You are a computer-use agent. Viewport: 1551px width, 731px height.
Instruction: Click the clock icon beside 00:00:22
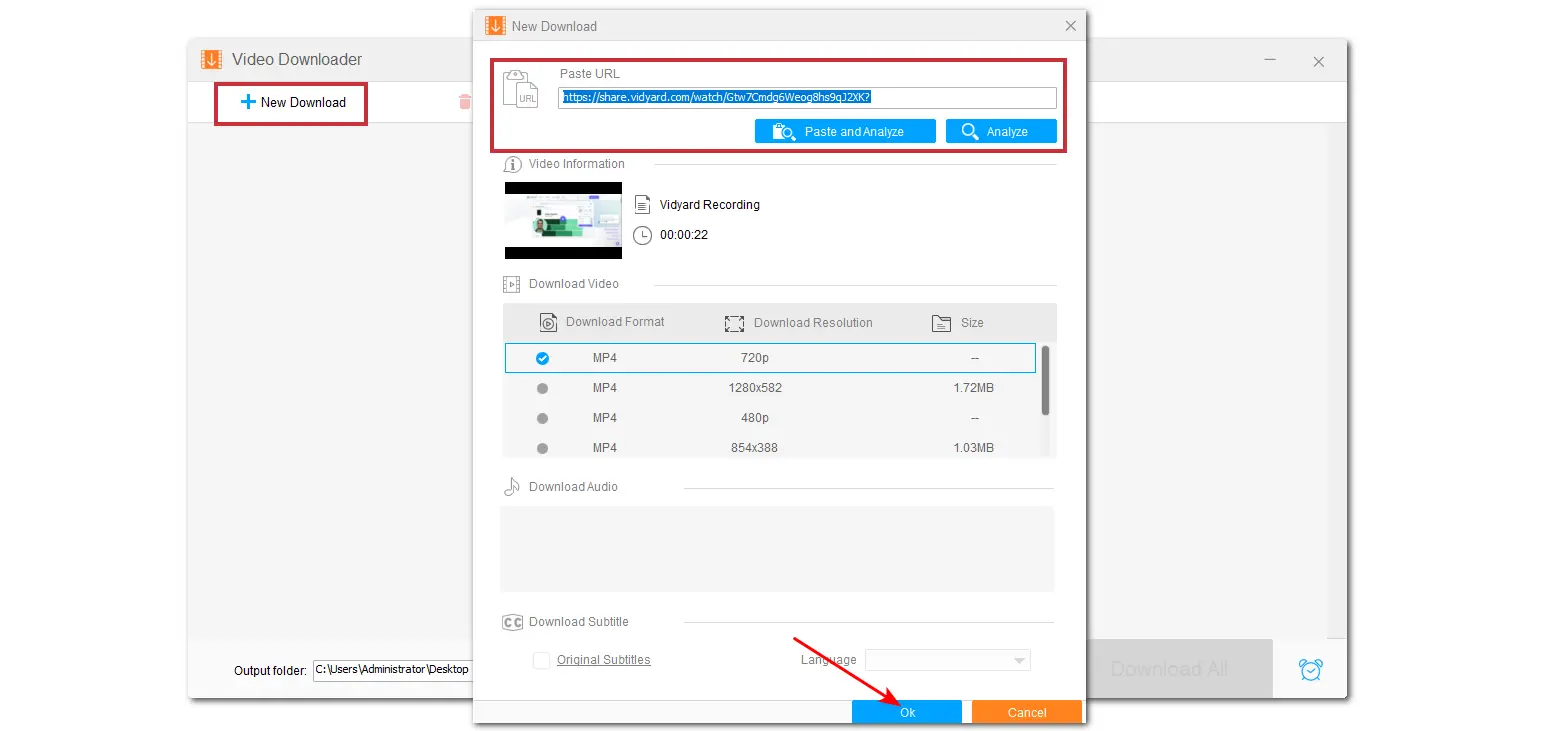(x=642, y=235)
